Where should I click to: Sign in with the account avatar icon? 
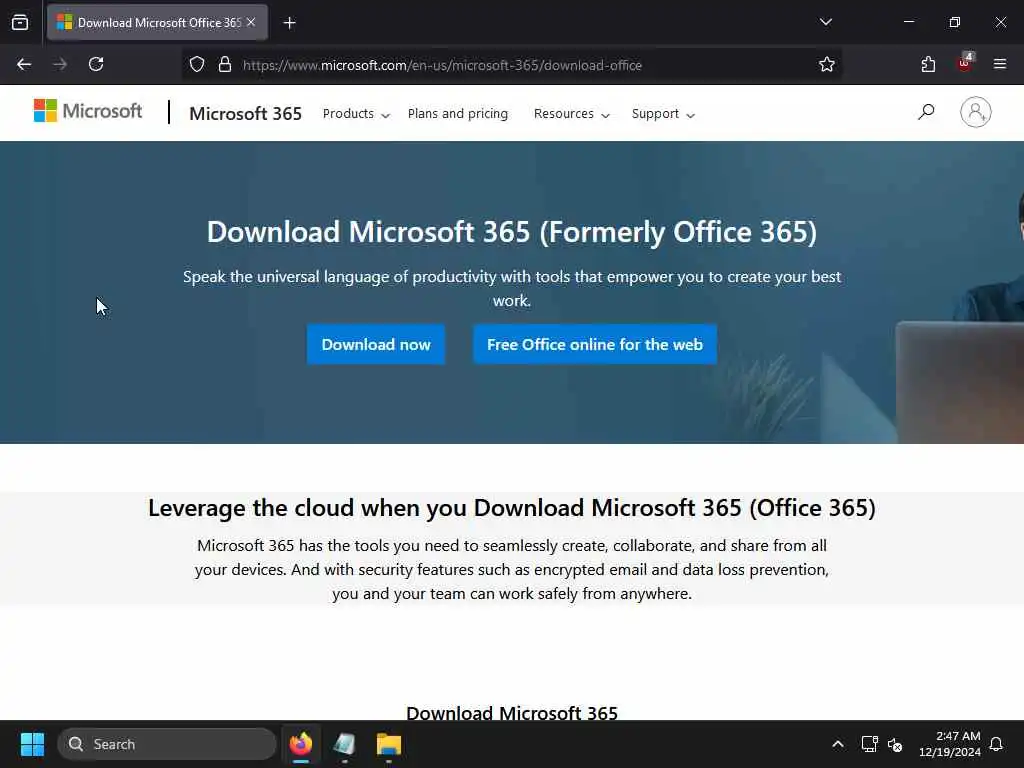click(976, 112)
